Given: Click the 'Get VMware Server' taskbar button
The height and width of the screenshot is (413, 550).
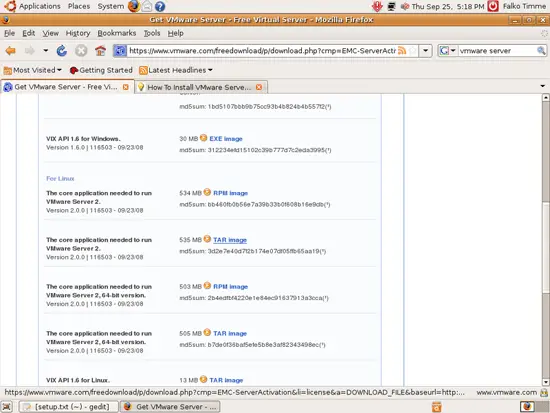Looking at the screenshot, I should coord(170,407).
